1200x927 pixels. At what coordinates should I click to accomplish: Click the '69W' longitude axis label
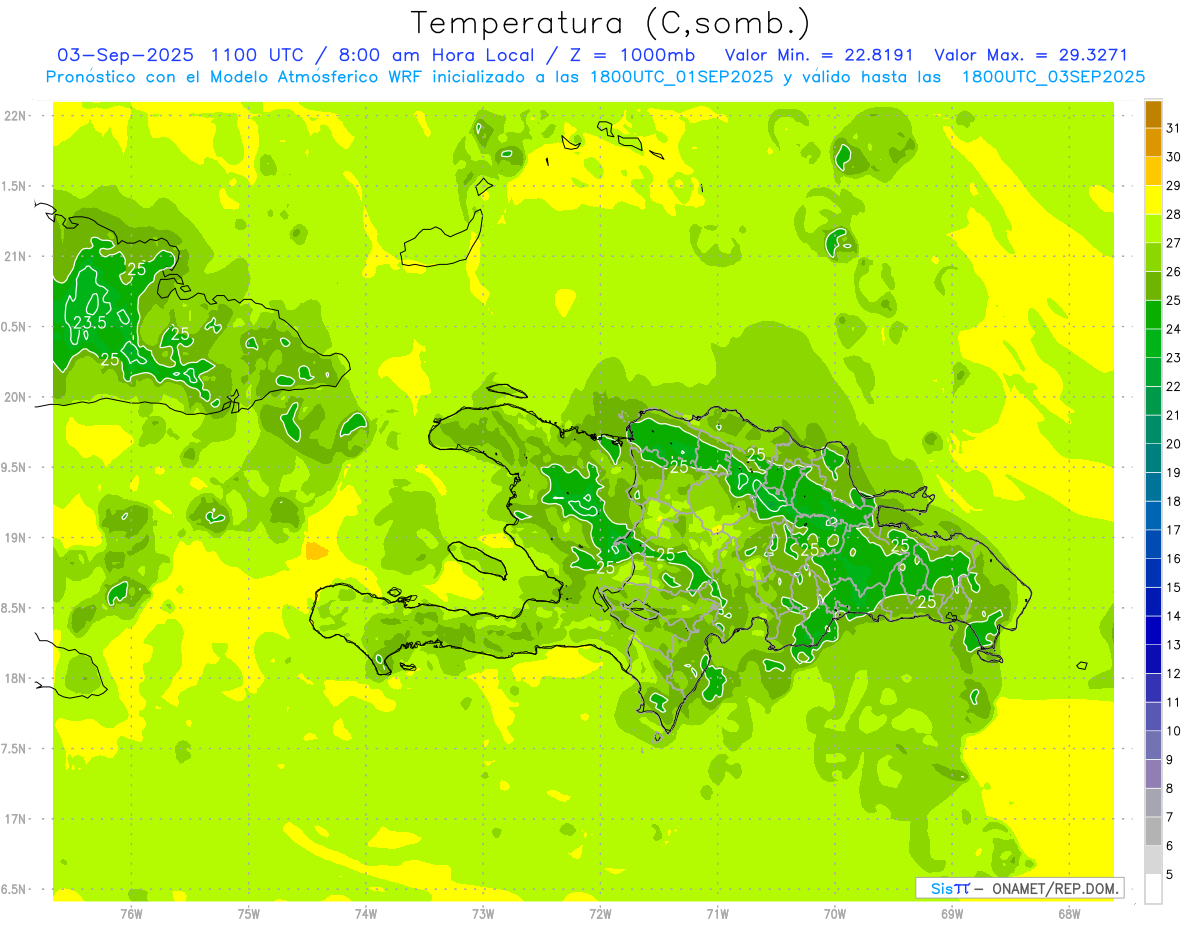click(951, 914)
